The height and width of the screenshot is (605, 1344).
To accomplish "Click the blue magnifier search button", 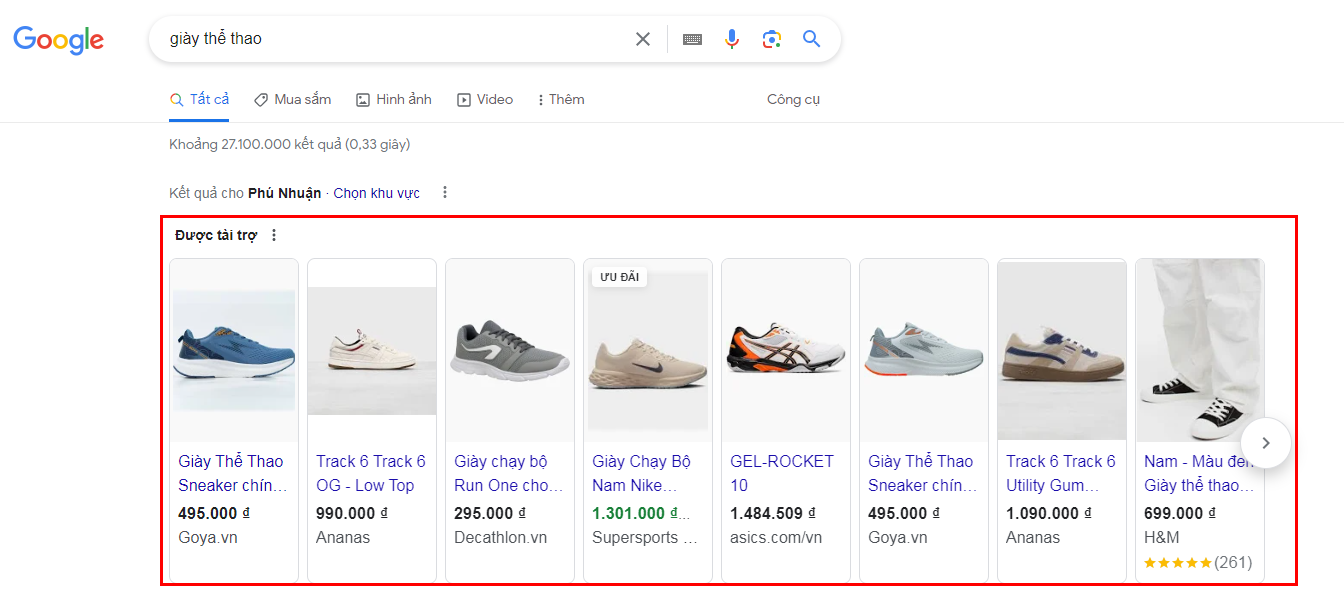I will (811, 39).
